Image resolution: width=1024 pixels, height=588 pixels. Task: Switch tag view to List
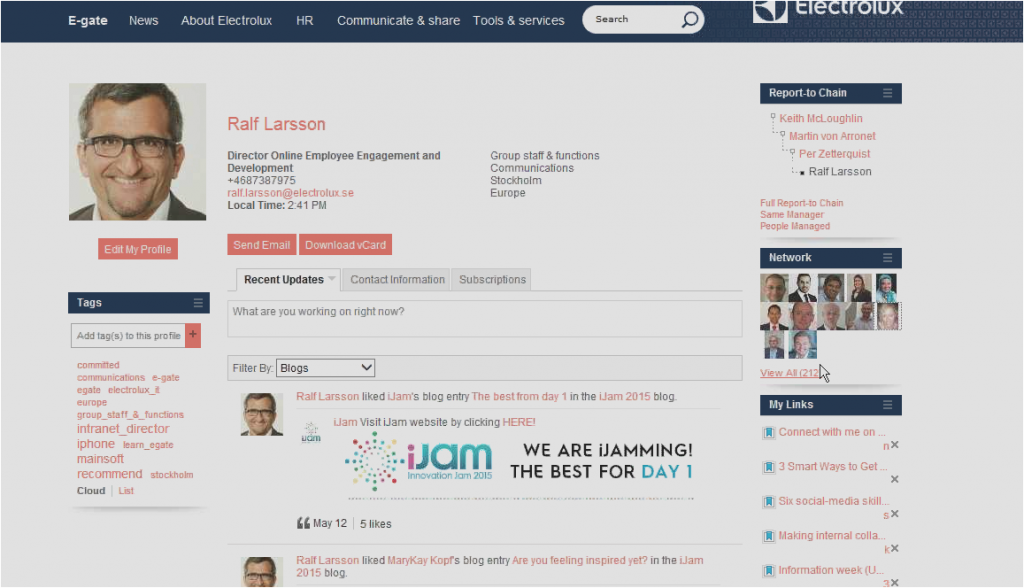[126, 491]
